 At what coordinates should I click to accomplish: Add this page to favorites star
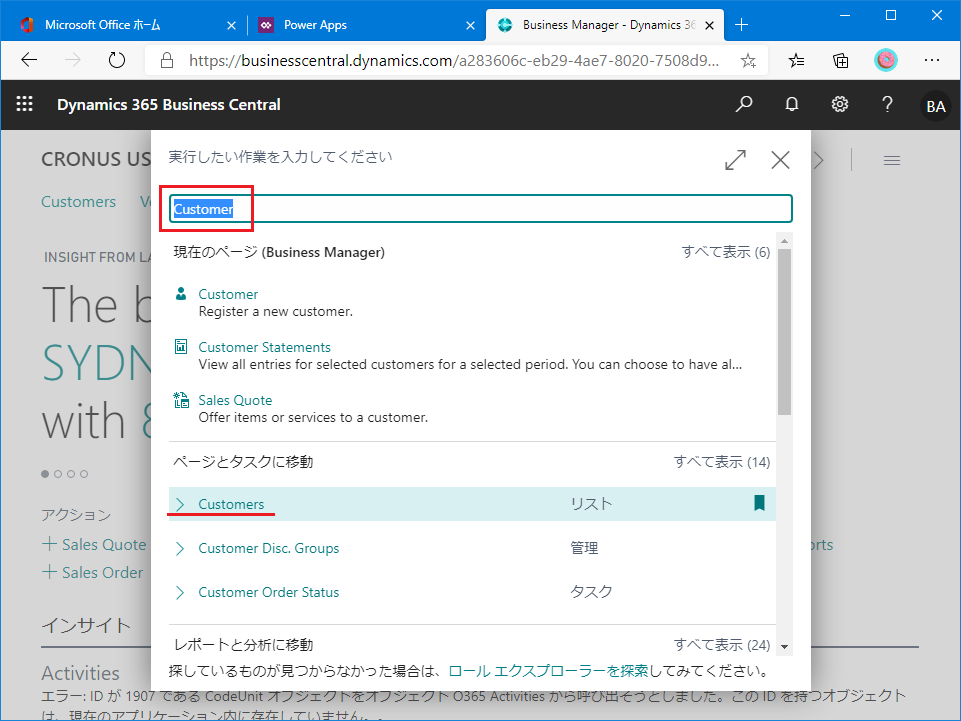748,60
